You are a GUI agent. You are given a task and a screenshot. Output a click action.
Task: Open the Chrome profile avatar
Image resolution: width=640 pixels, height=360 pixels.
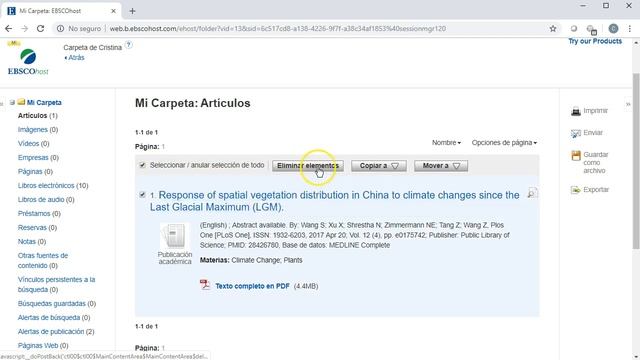(613, 29)
